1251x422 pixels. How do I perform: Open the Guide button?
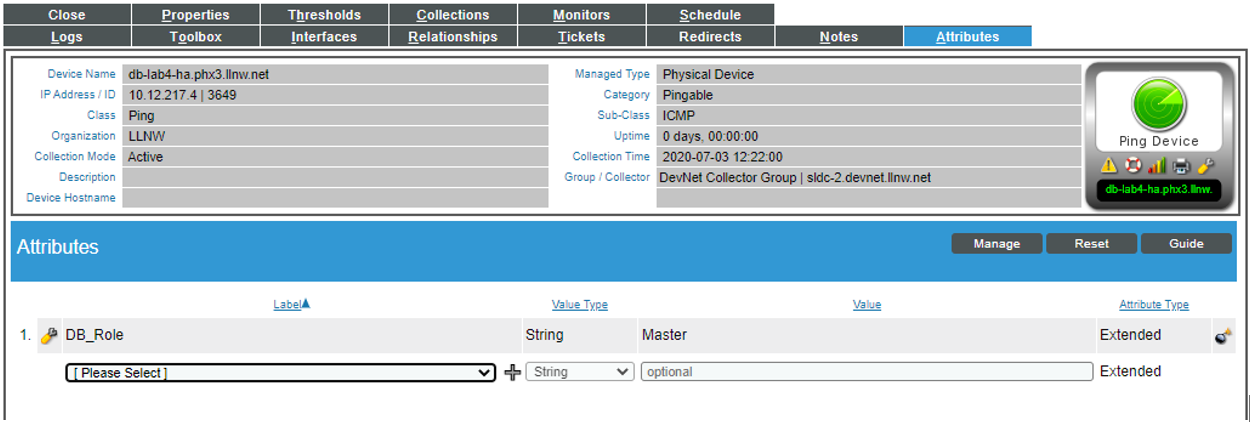coord(1186,244)
